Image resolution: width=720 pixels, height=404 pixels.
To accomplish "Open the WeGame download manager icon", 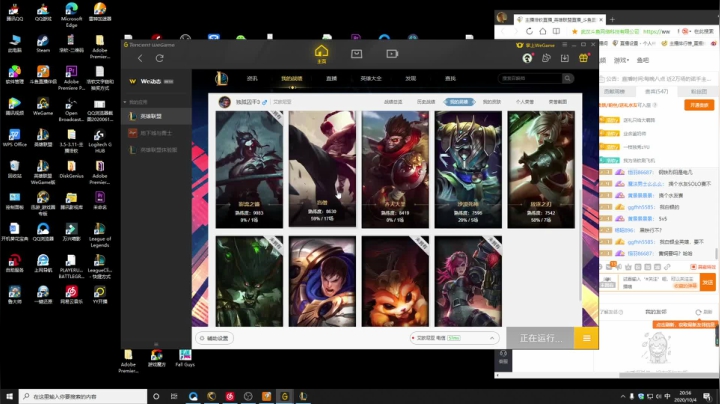I will 564,58.
